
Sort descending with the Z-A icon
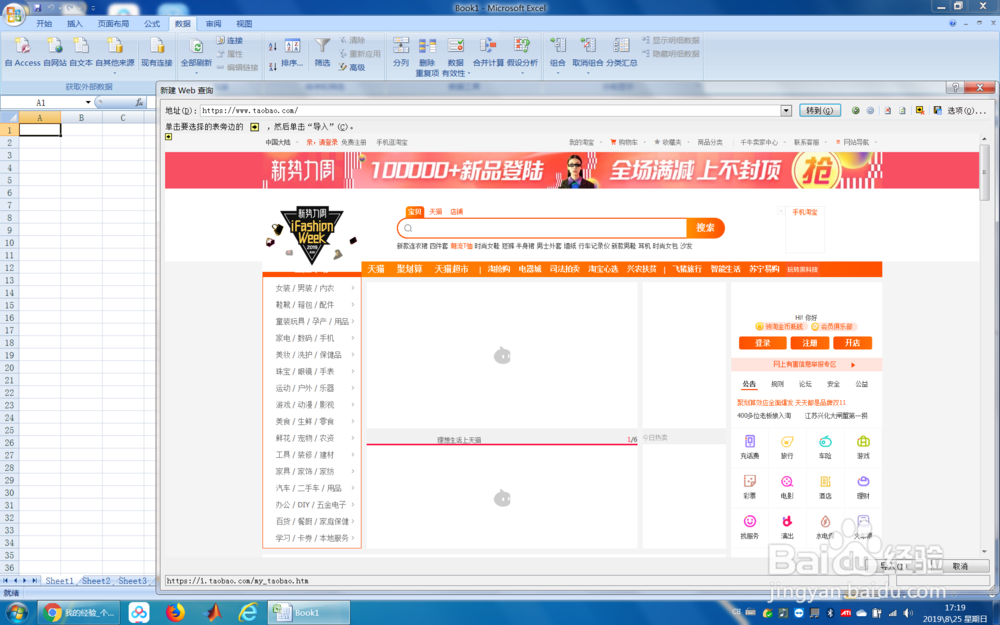(273, 66)
